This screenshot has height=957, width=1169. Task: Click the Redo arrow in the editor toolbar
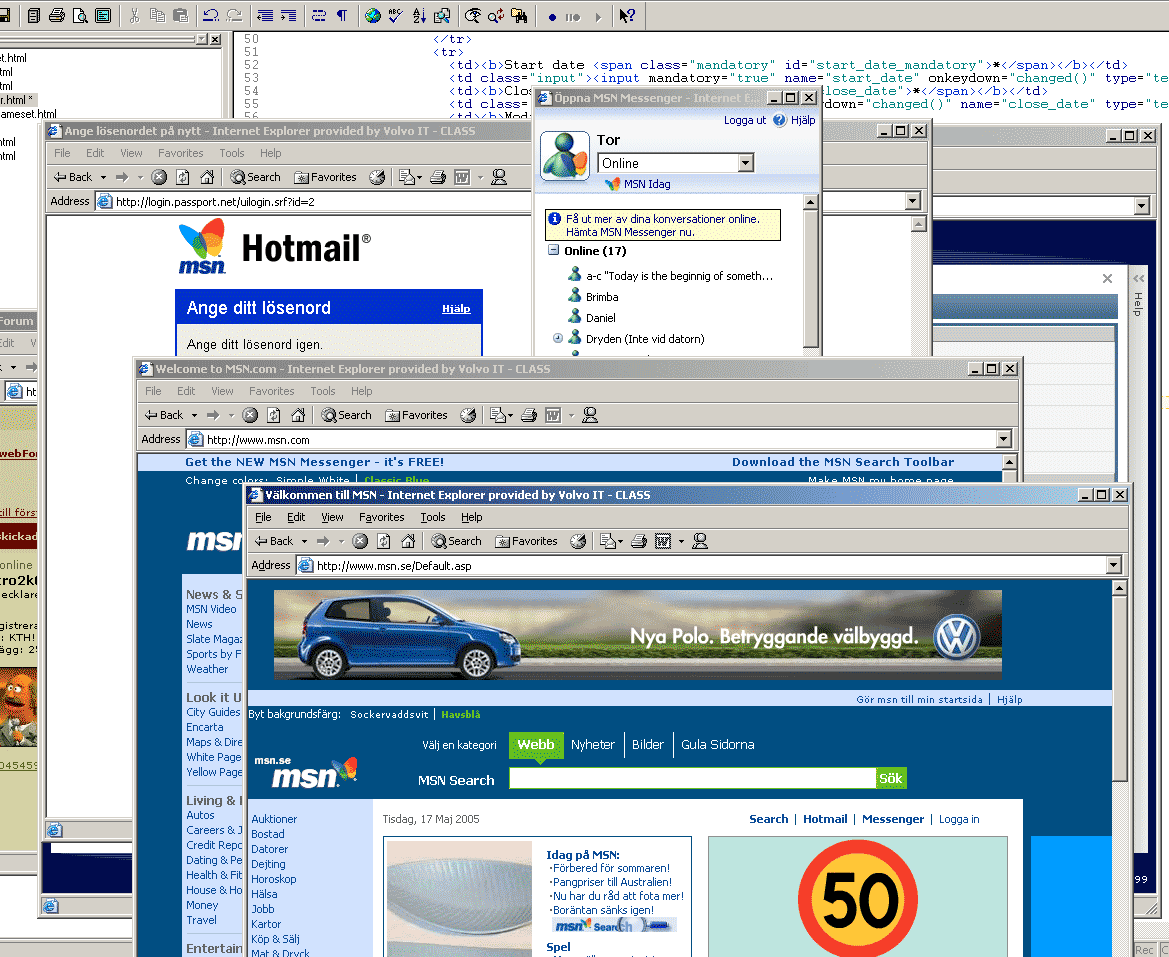coord(234,15)
